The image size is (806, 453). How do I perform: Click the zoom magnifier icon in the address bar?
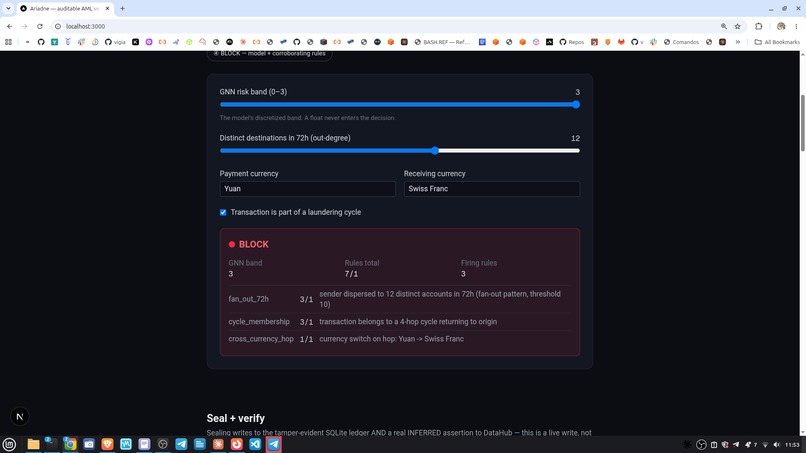(x=724, y=26)
